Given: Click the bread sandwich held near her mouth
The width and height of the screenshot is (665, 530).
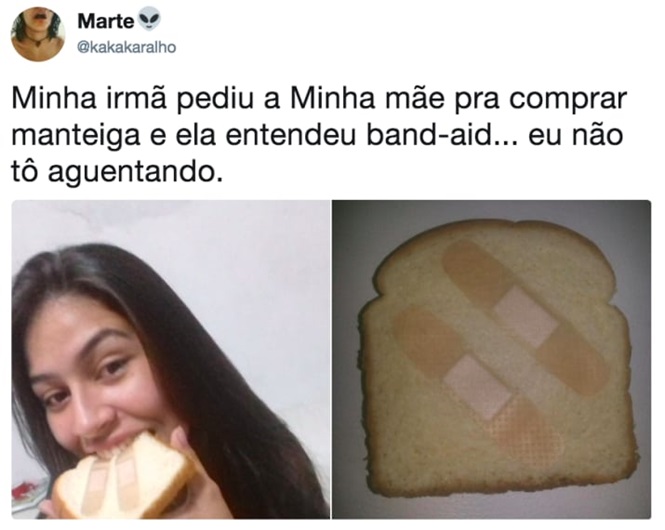Looking at the screenshot, I should coord(125,477).
